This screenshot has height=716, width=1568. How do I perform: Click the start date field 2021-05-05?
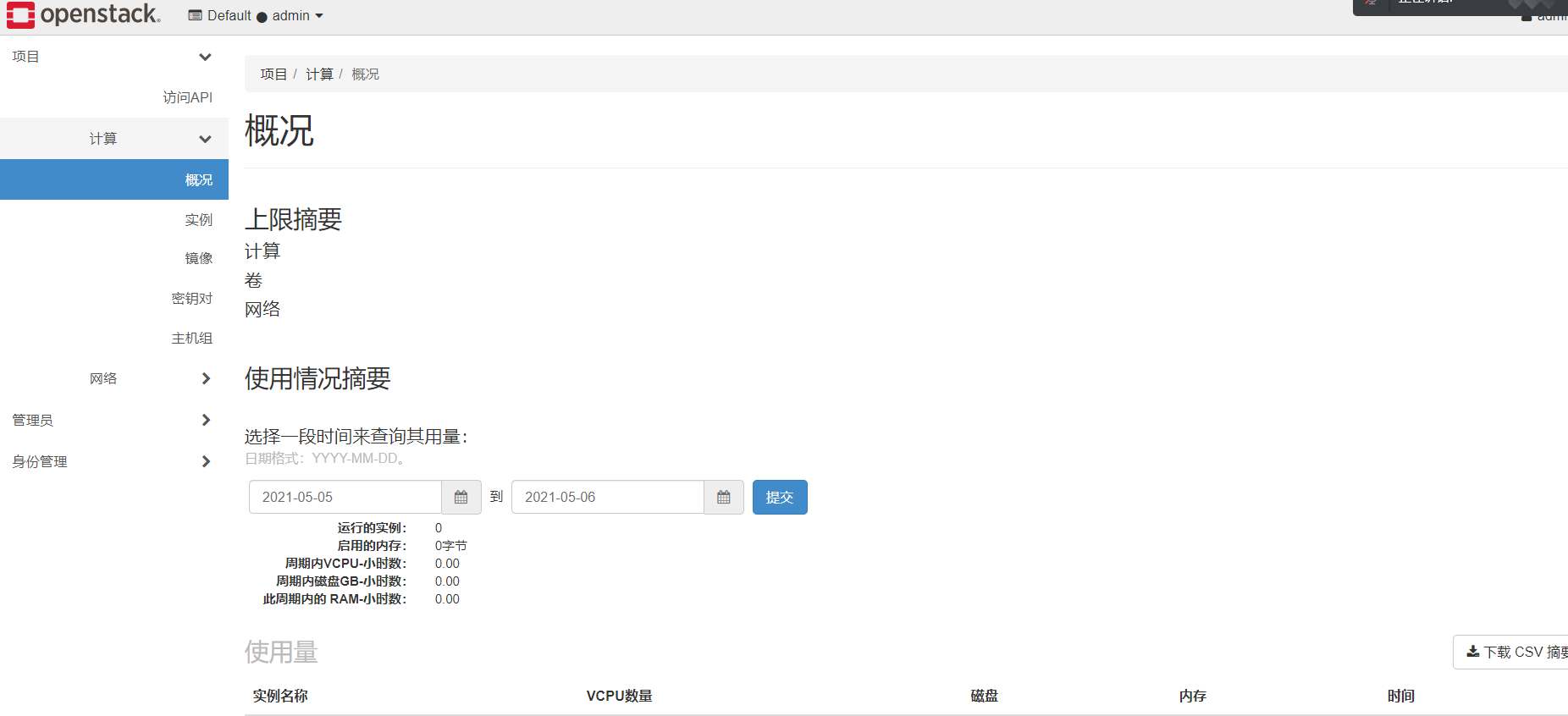click(345, 497)
